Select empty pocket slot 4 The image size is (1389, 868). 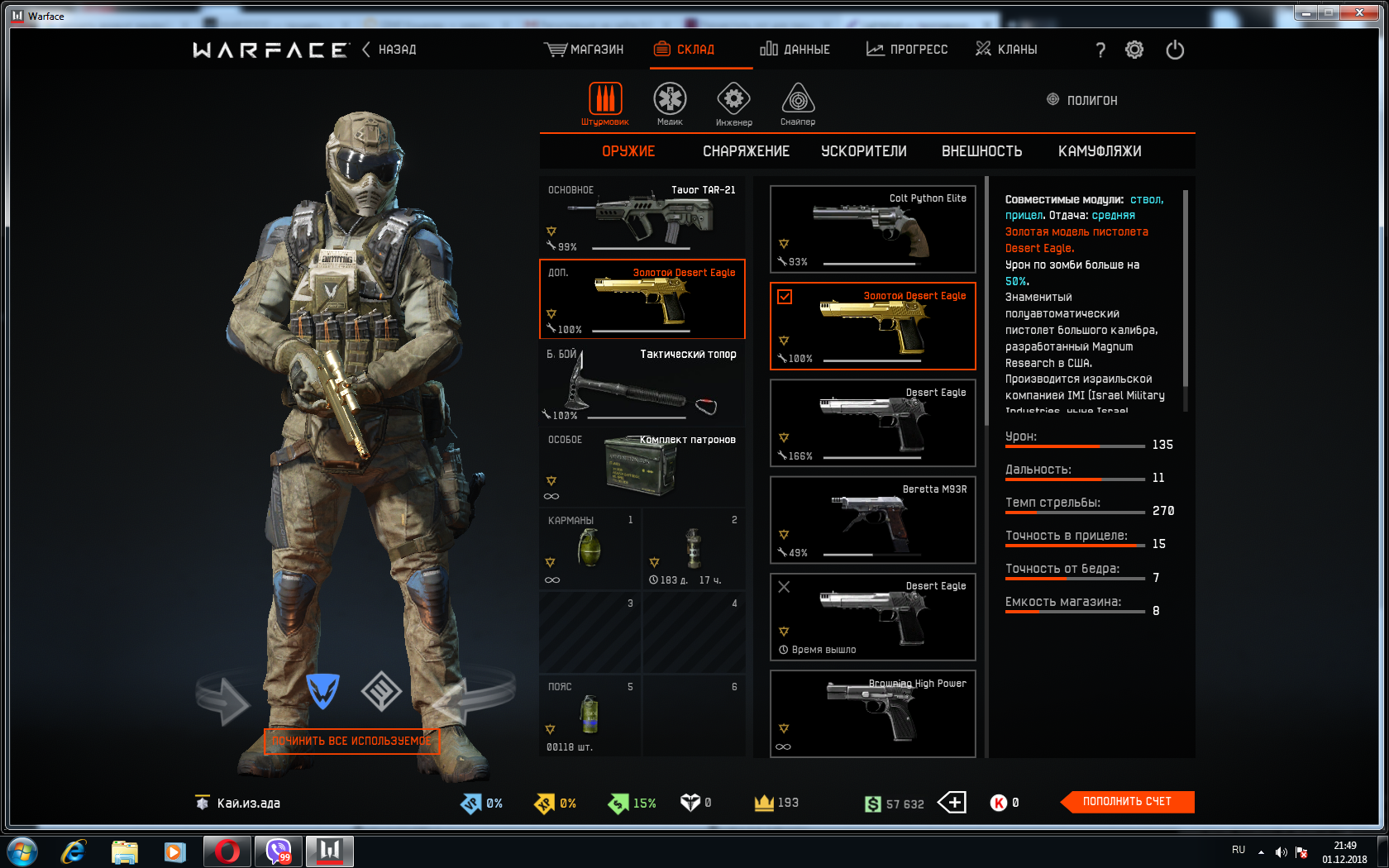click(x=693, y=632)
